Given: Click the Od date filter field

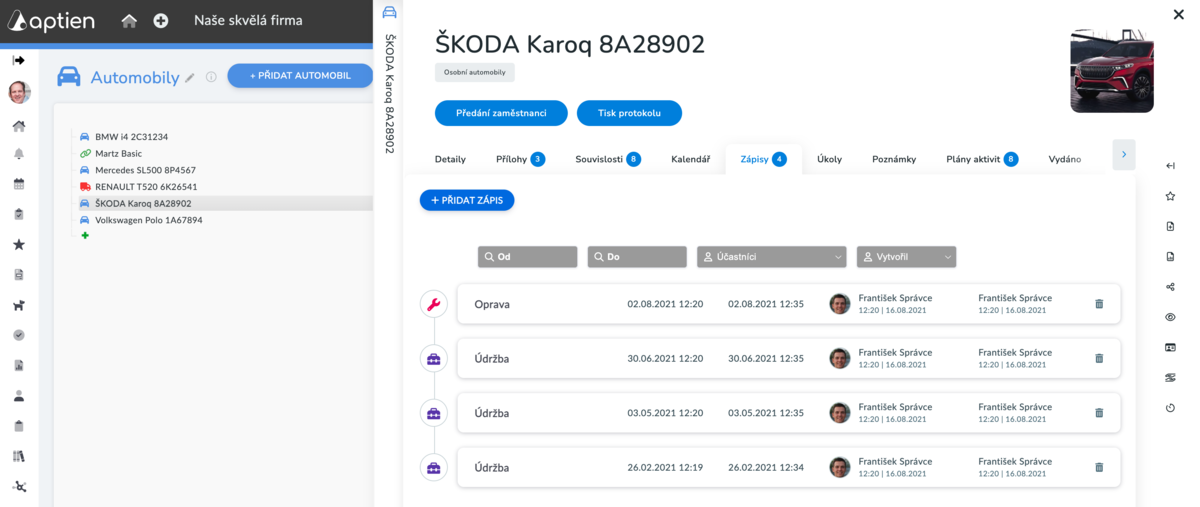Looking at the screenshot, I should (527, 257).
